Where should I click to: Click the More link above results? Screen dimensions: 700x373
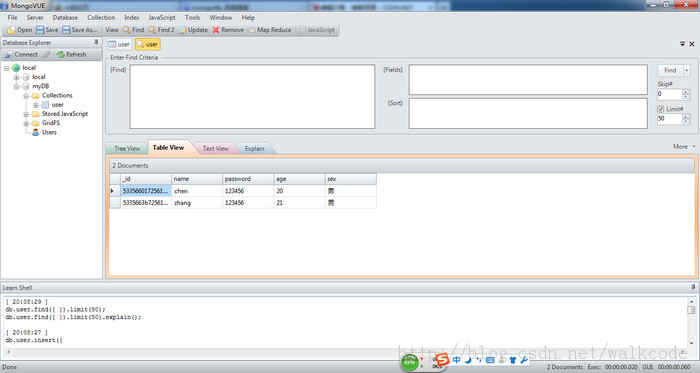point(680,146)
